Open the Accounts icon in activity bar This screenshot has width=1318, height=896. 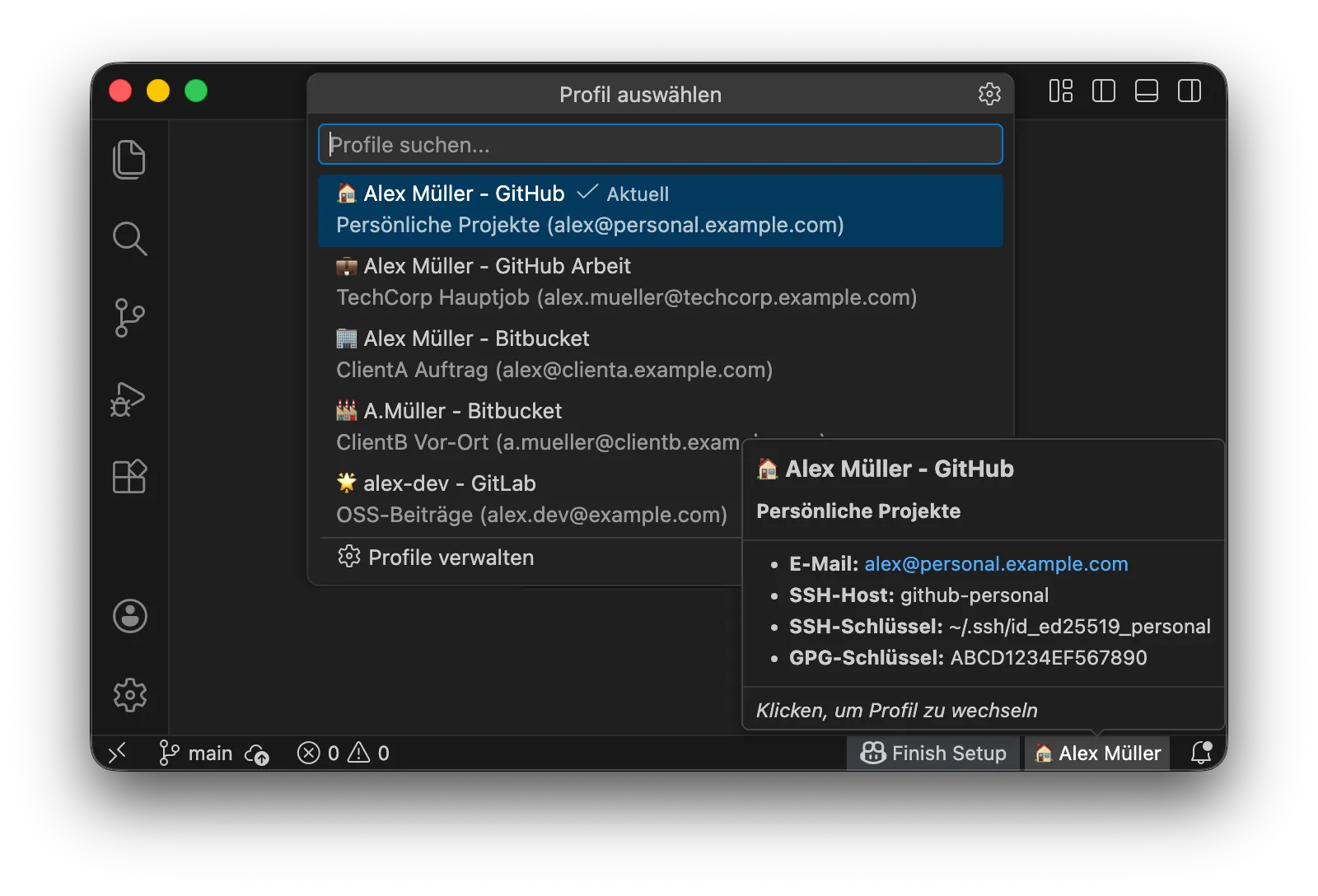130,616
